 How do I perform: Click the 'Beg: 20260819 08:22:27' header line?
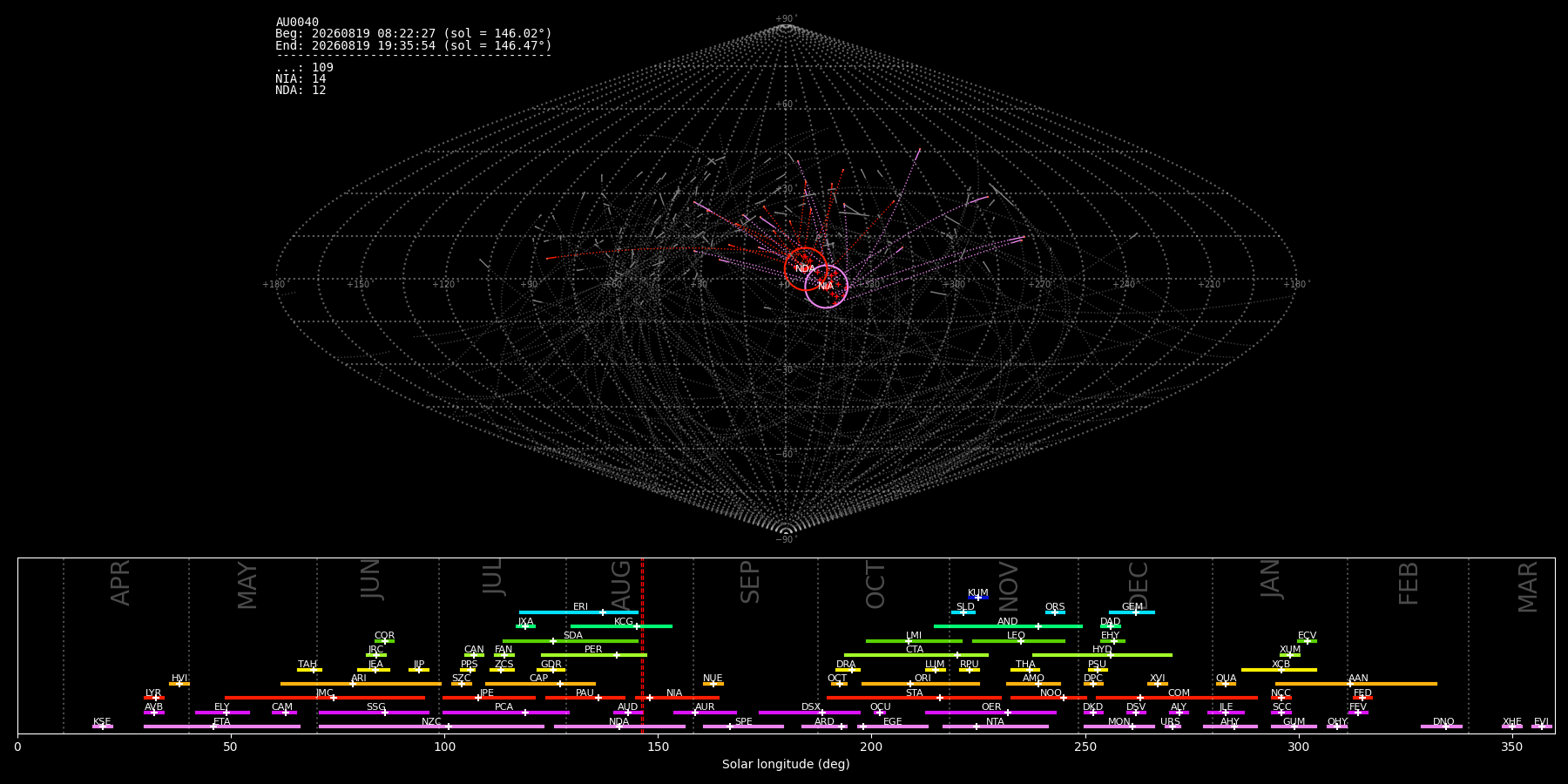click(x=414, y=34)
